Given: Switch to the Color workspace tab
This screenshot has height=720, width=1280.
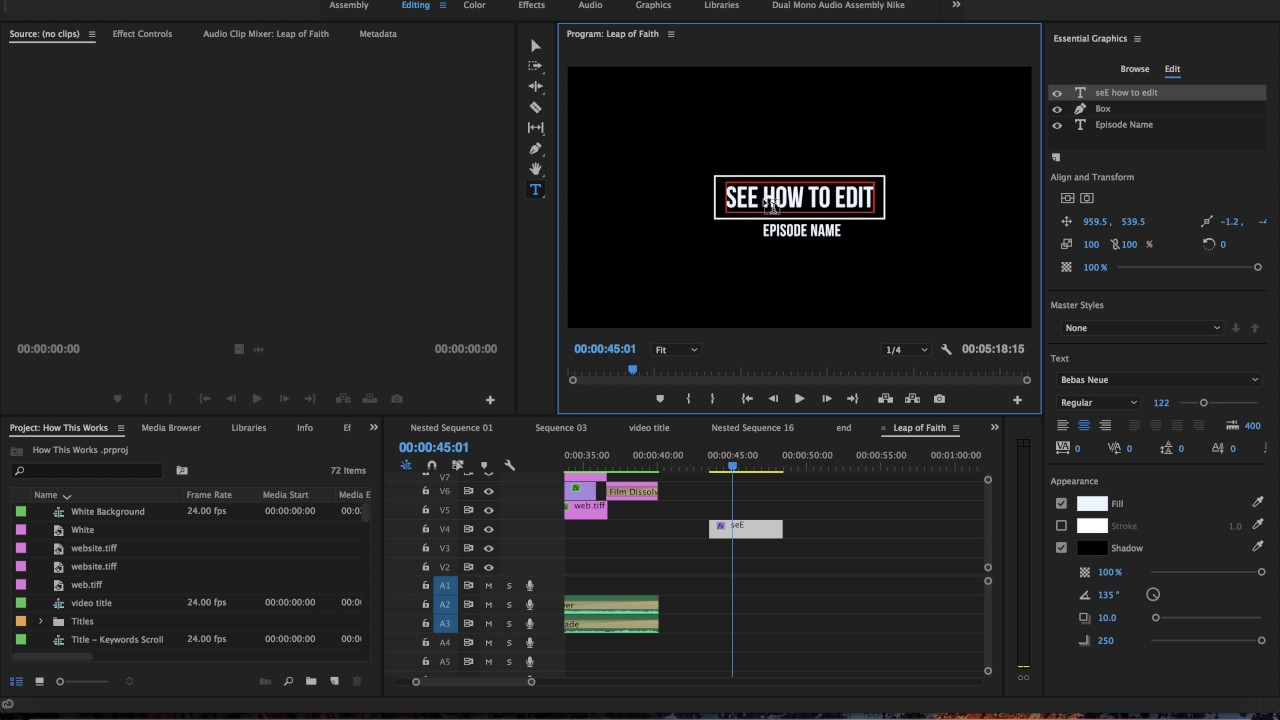Looking at the screenshot, I should [474, 5].
